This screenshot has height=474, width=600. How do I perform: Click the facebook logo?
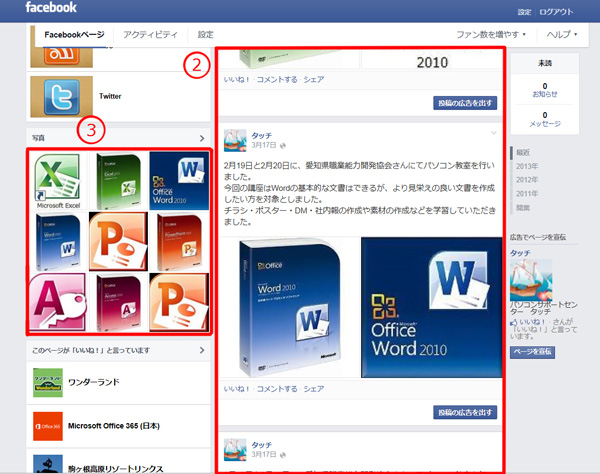[x=51, y=8]
